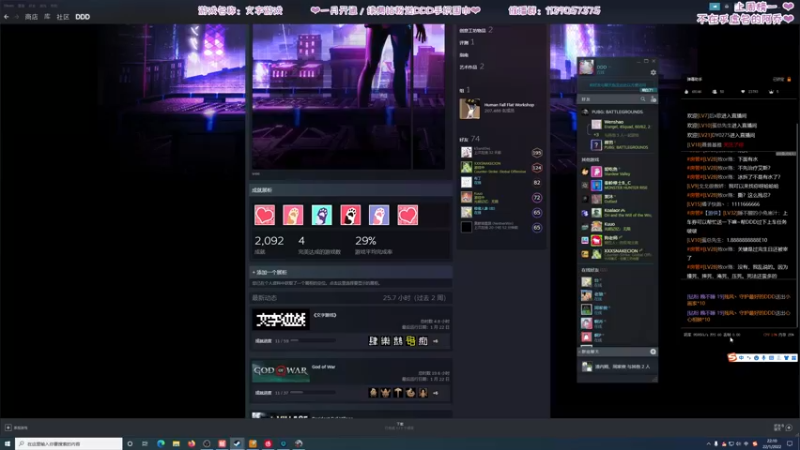800x450 pixels.
Task: Click the add friend icon
Action: [x=653, y=99]
